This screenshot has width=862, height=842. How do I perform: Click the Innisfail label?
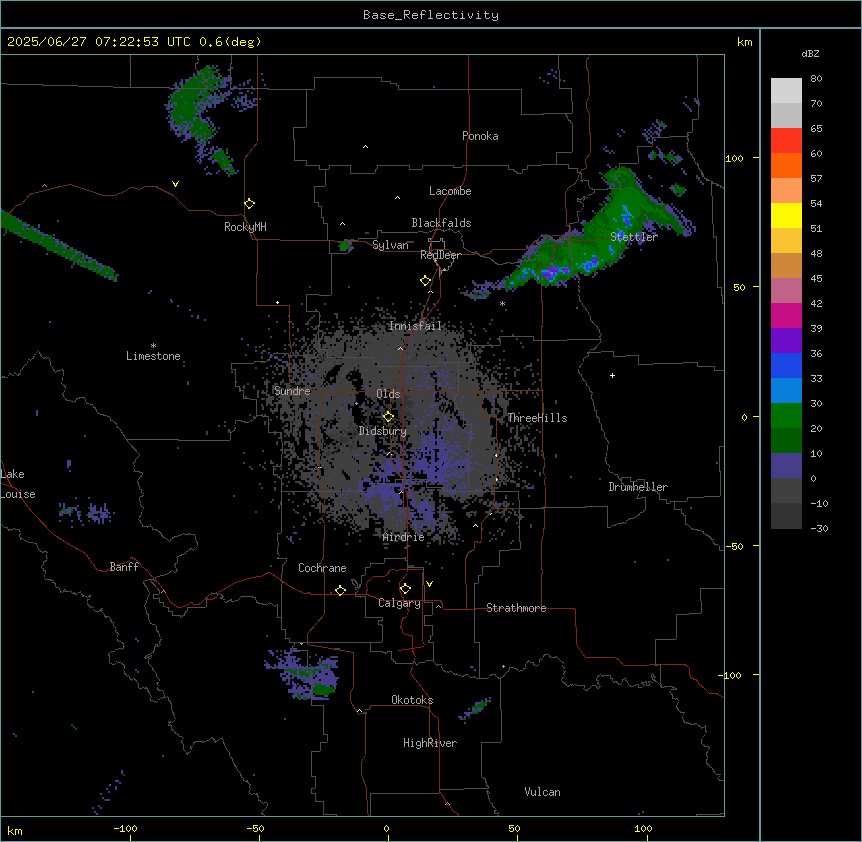[x=415, y=326]
